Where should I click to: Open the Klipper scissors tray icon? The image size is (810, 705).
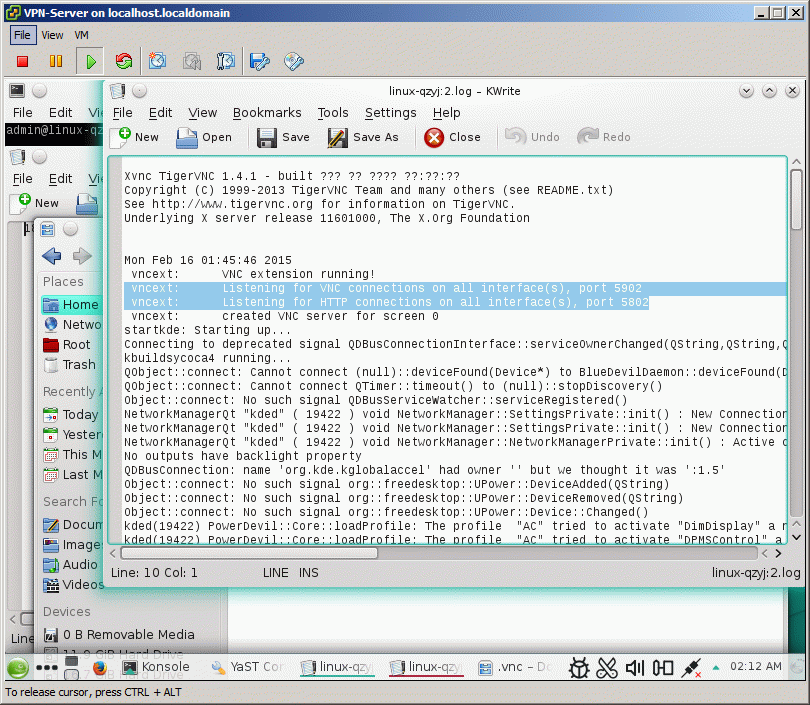(x=607, y=668)
